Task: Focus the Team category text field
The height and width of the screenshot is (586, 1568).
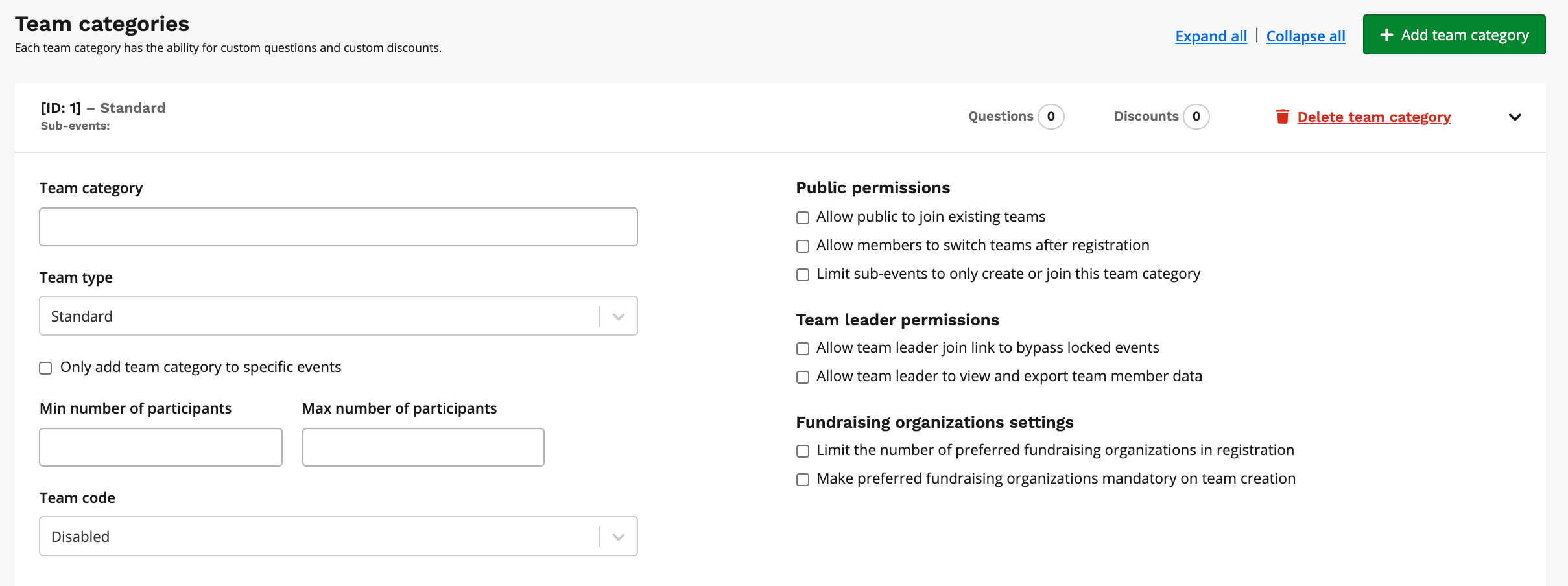Action: 338,227
